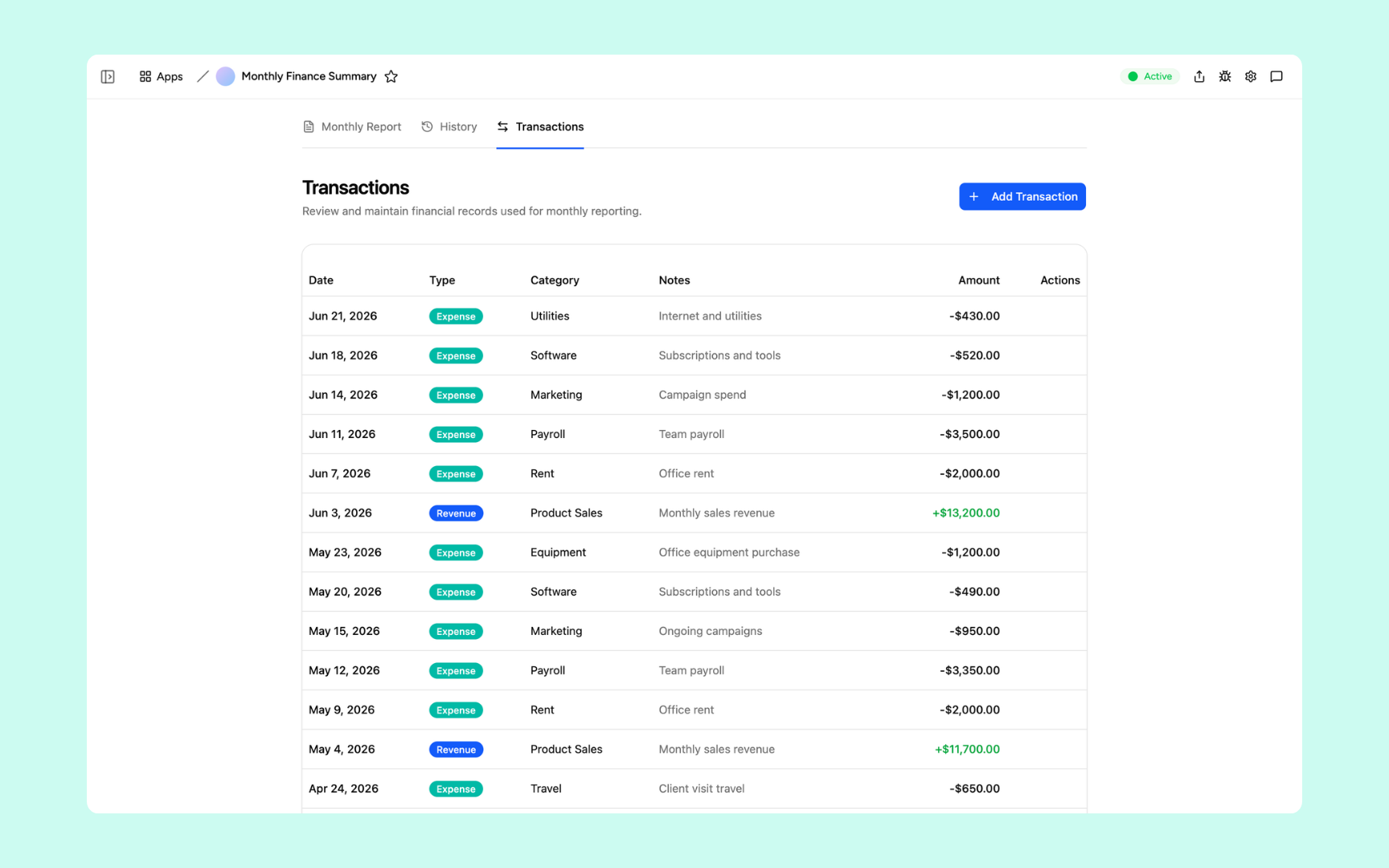This screenshot has height=868, width=1389.
Task: Click the -$650.00 amount
Action: pyautogui.click(x=974, y=788)
